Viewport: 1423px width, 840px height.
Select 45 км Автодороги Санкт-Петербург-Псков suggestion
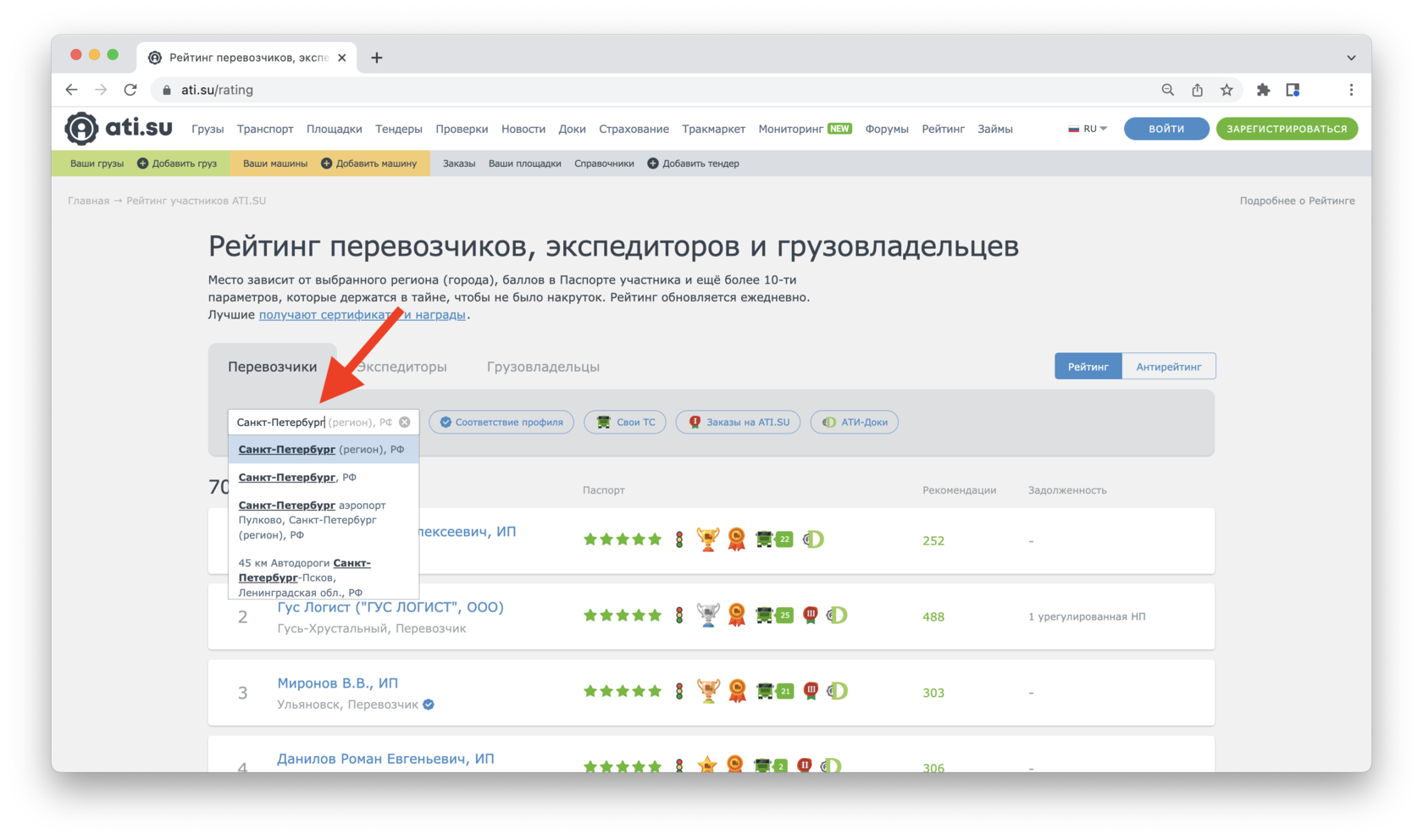[324, 577]
